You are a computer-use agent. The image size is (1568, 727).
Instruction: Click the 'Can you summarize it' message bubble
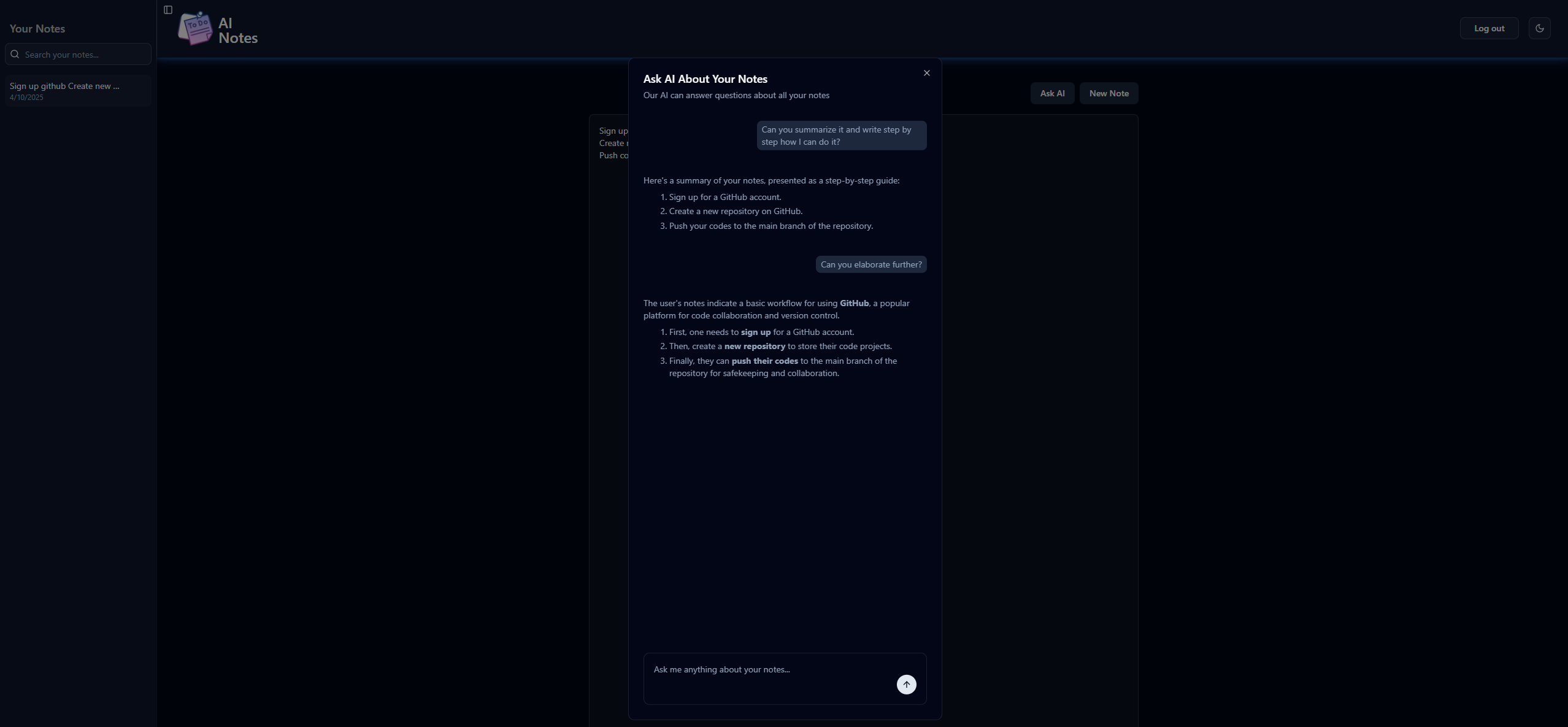click(x=842, y=136)
